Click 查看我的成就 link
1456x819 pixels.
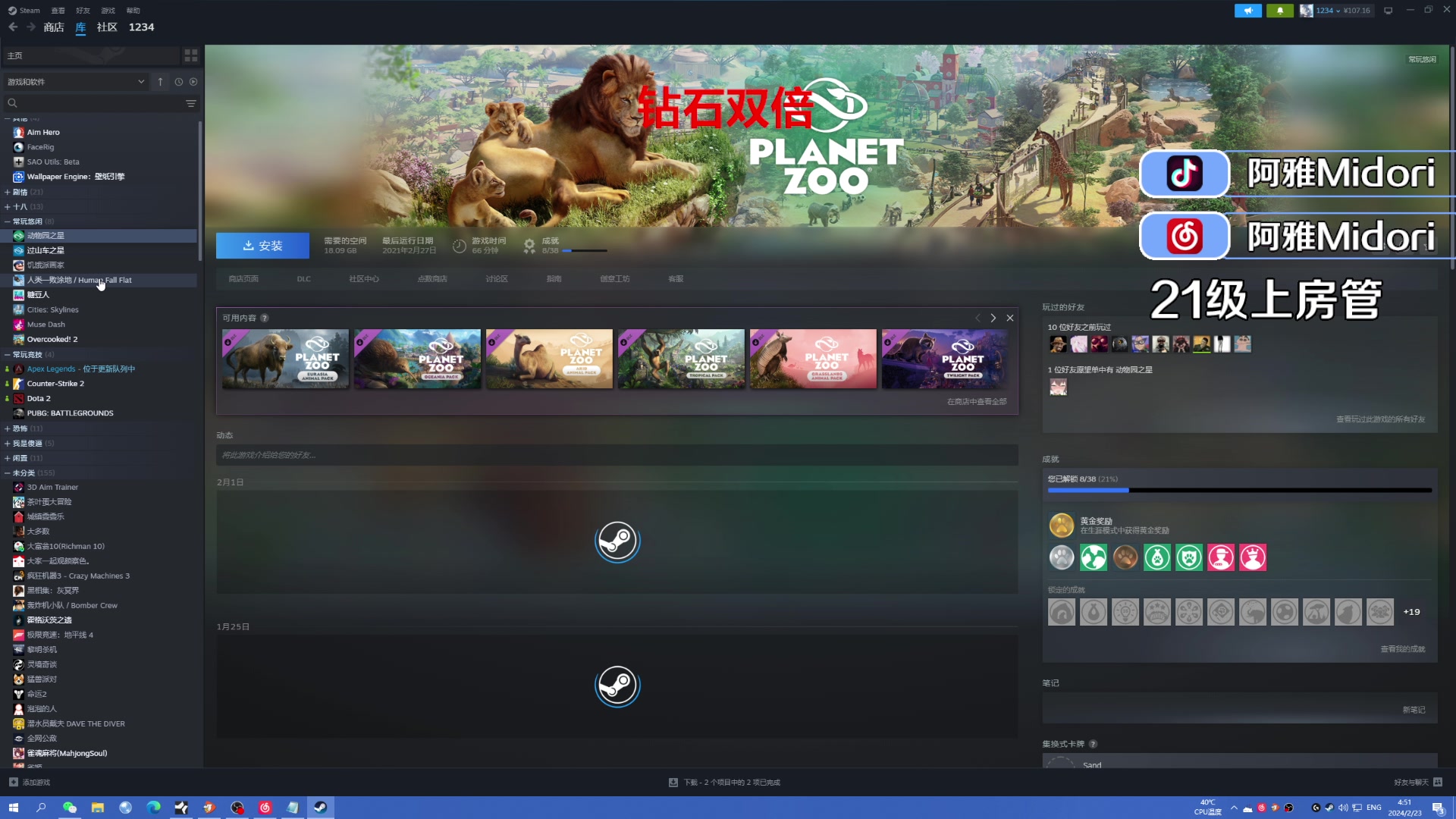tap(1403, 649)
